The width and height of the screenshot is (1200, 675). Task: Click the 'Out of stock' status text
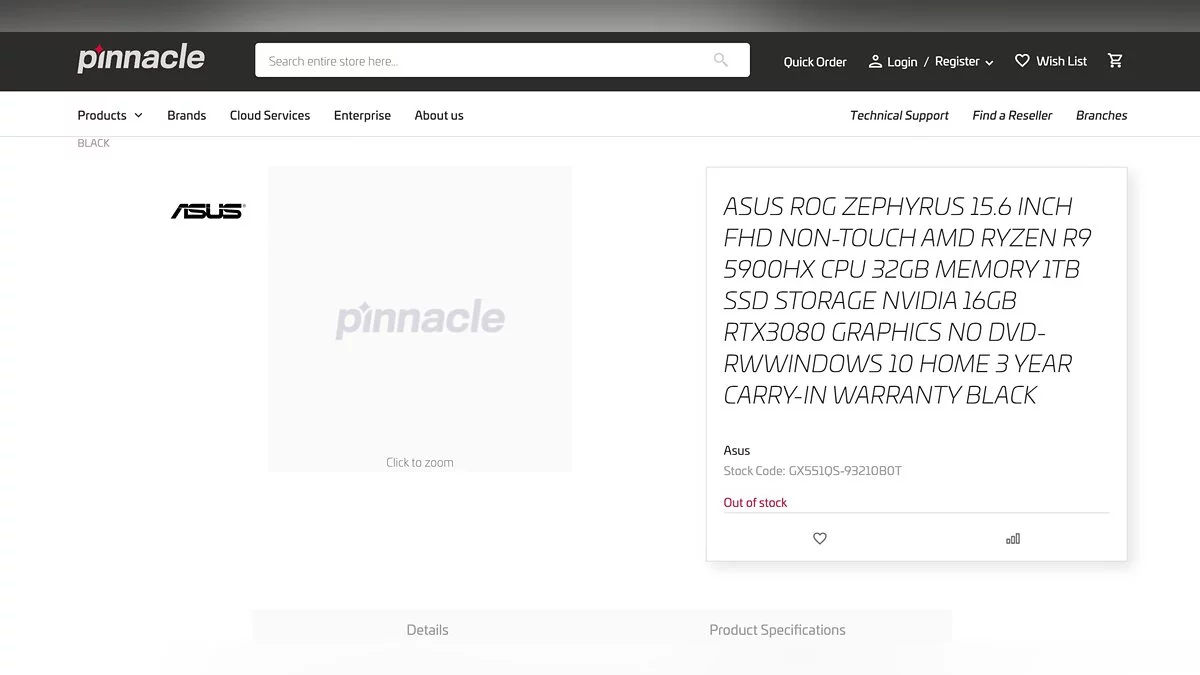(755, 503)
